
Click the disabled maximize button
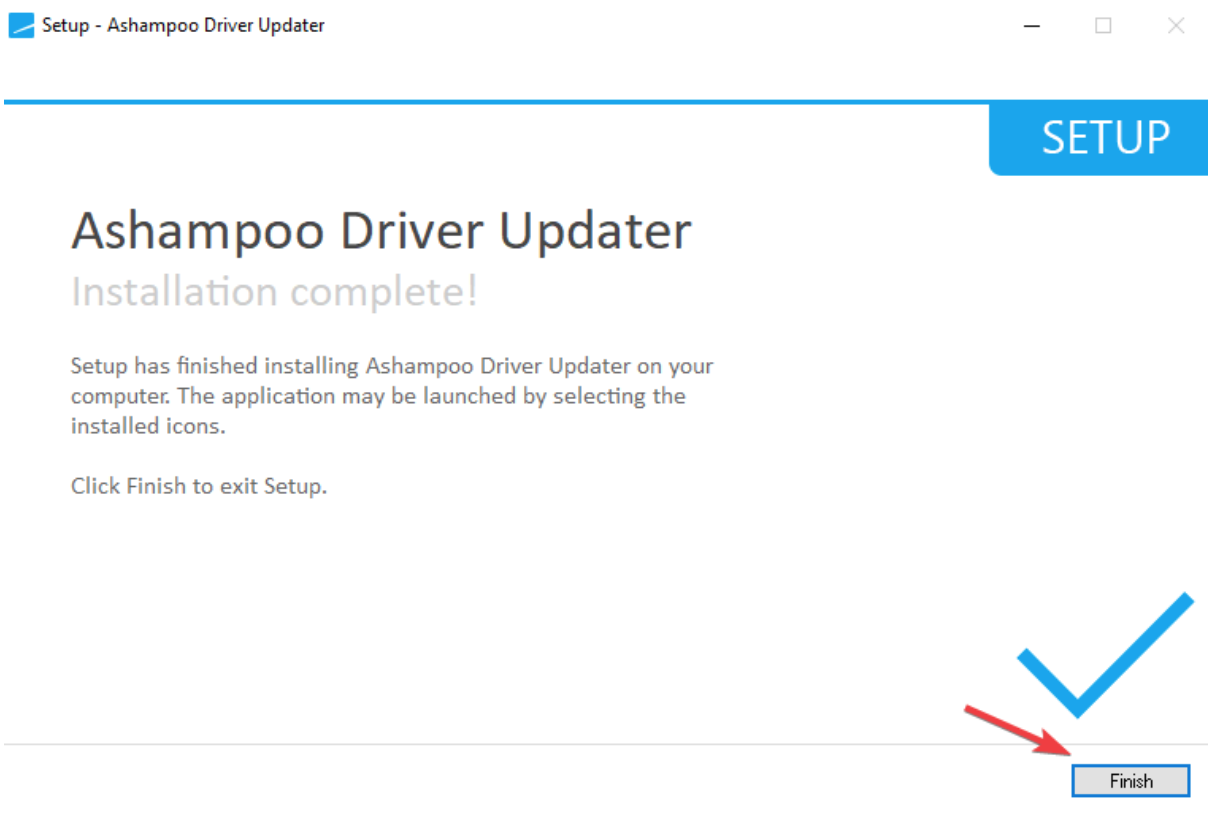click(x=1103, y=26)
